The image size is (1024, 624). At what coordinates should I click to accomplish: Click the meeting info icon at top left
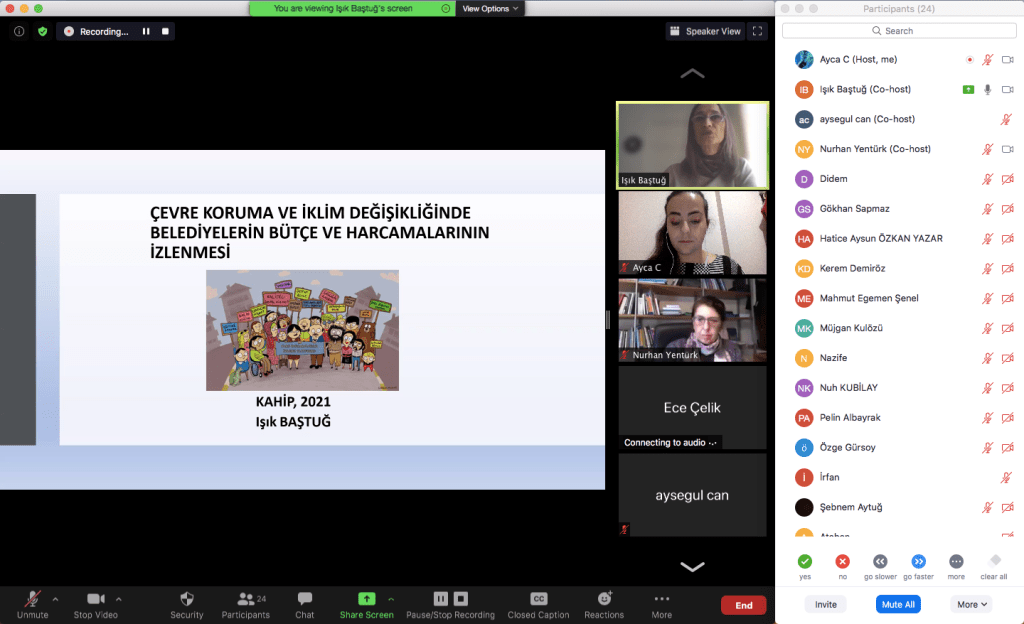19,31
